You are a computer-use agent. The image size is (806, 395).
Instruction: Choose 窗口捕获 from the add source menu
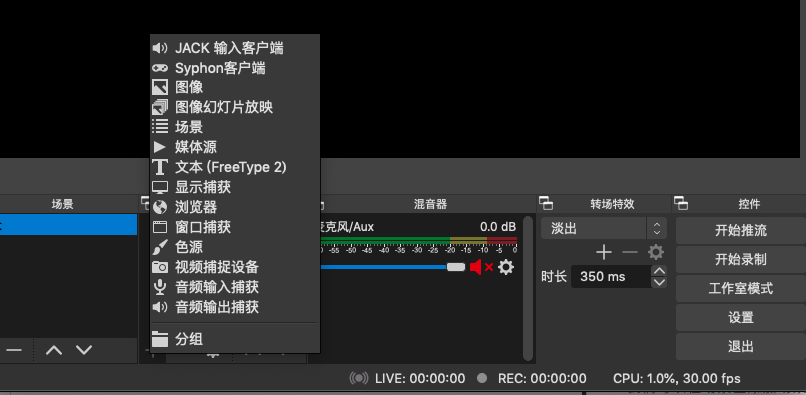pos(235,227)
